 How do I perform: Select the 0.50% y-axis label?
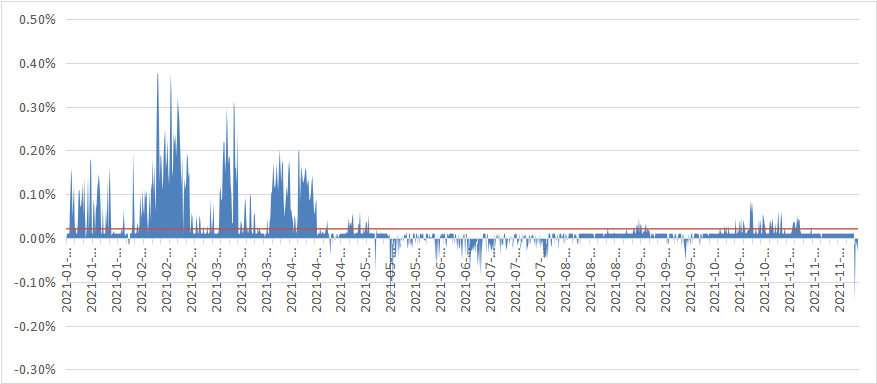(x=37, y=20)
